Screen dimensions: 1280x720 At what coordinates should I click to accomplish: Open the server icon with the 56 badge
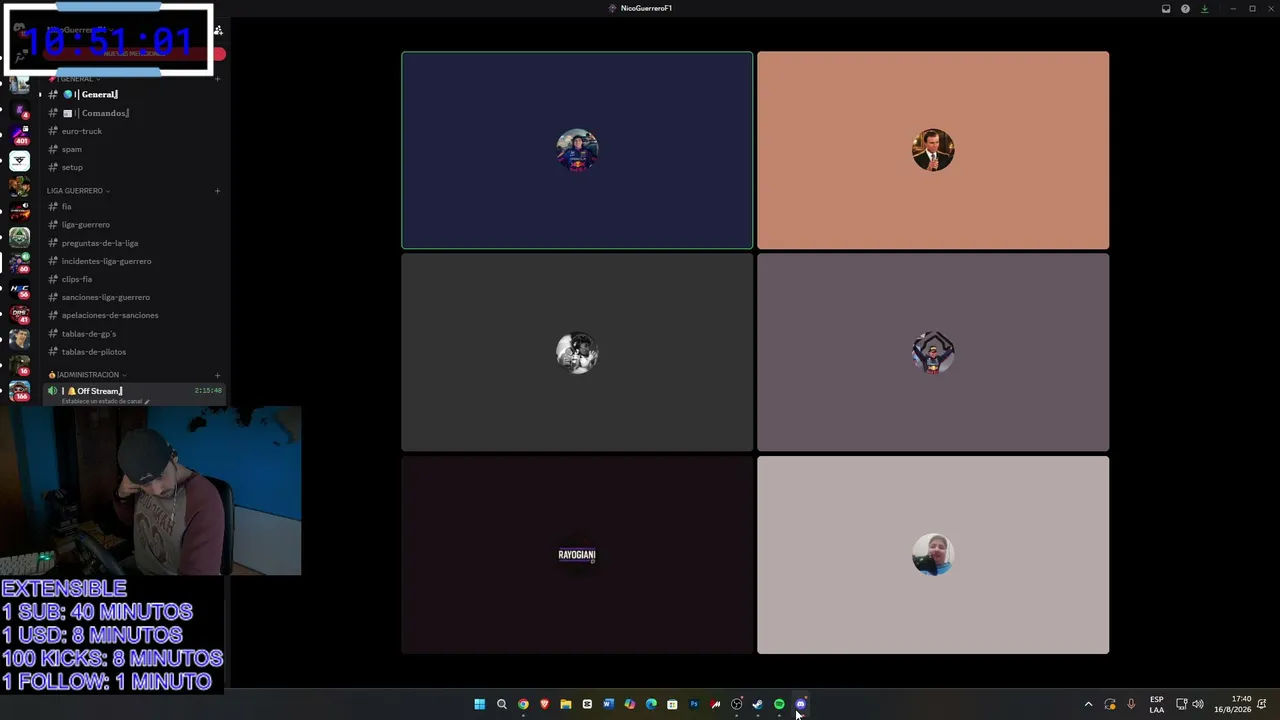[x=19, y=289]
